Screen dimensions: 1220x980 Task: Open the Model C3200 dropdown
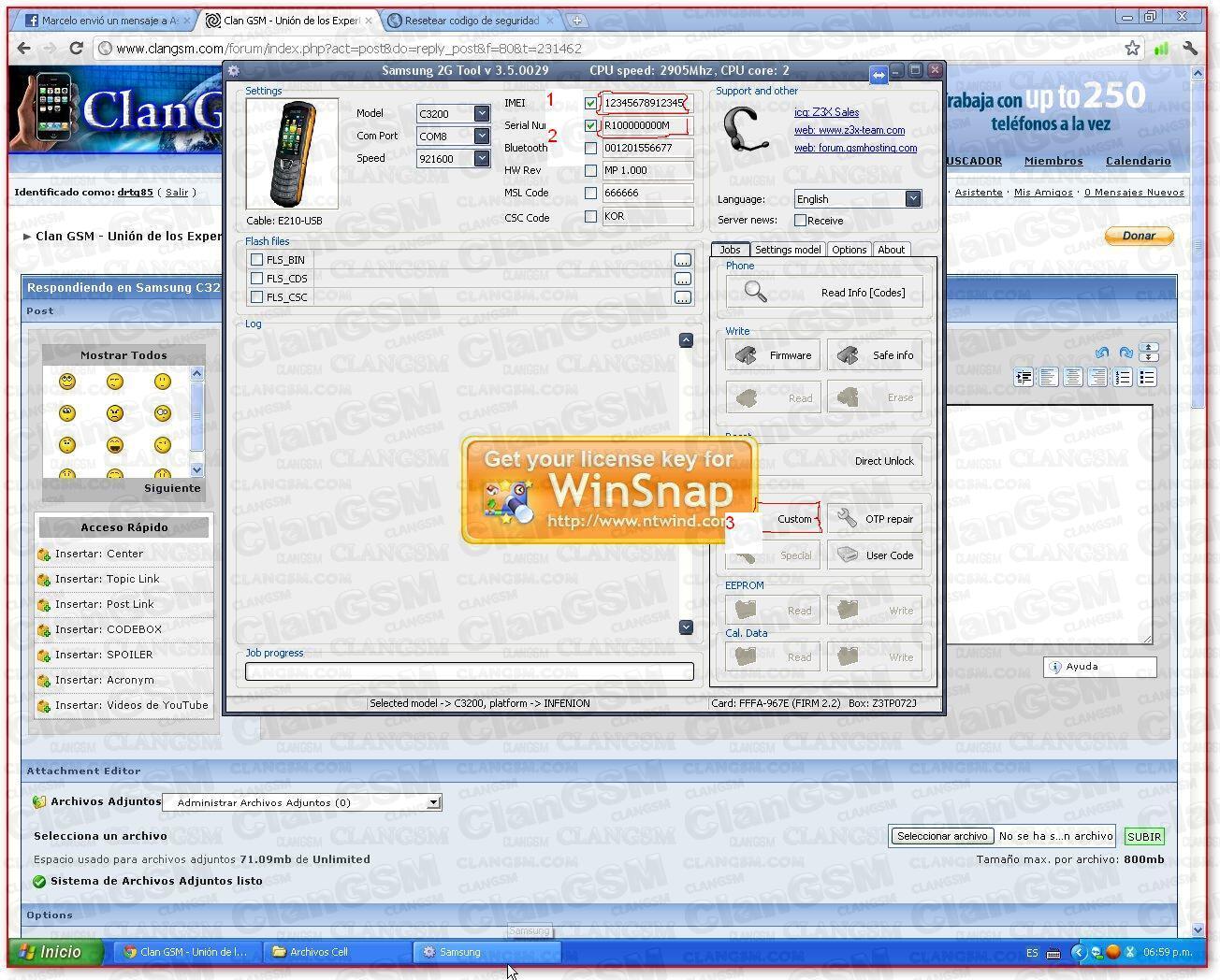pos(481,114)
